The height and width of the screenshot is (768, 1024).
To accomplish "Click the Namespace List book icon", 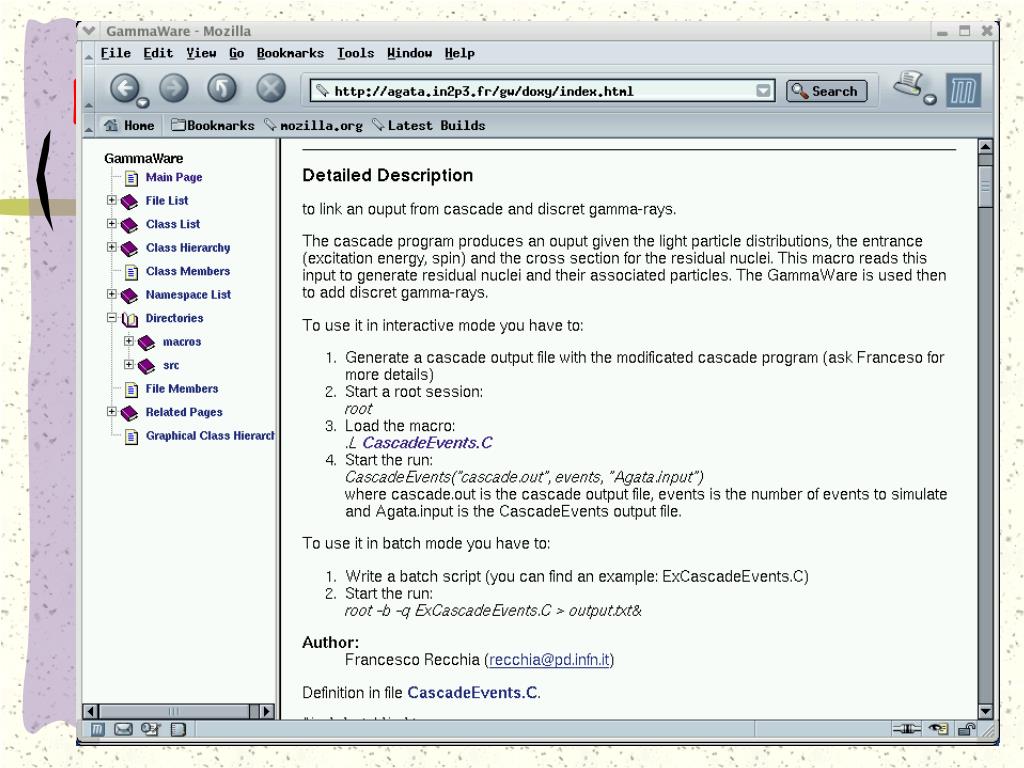I will [129, 295].
